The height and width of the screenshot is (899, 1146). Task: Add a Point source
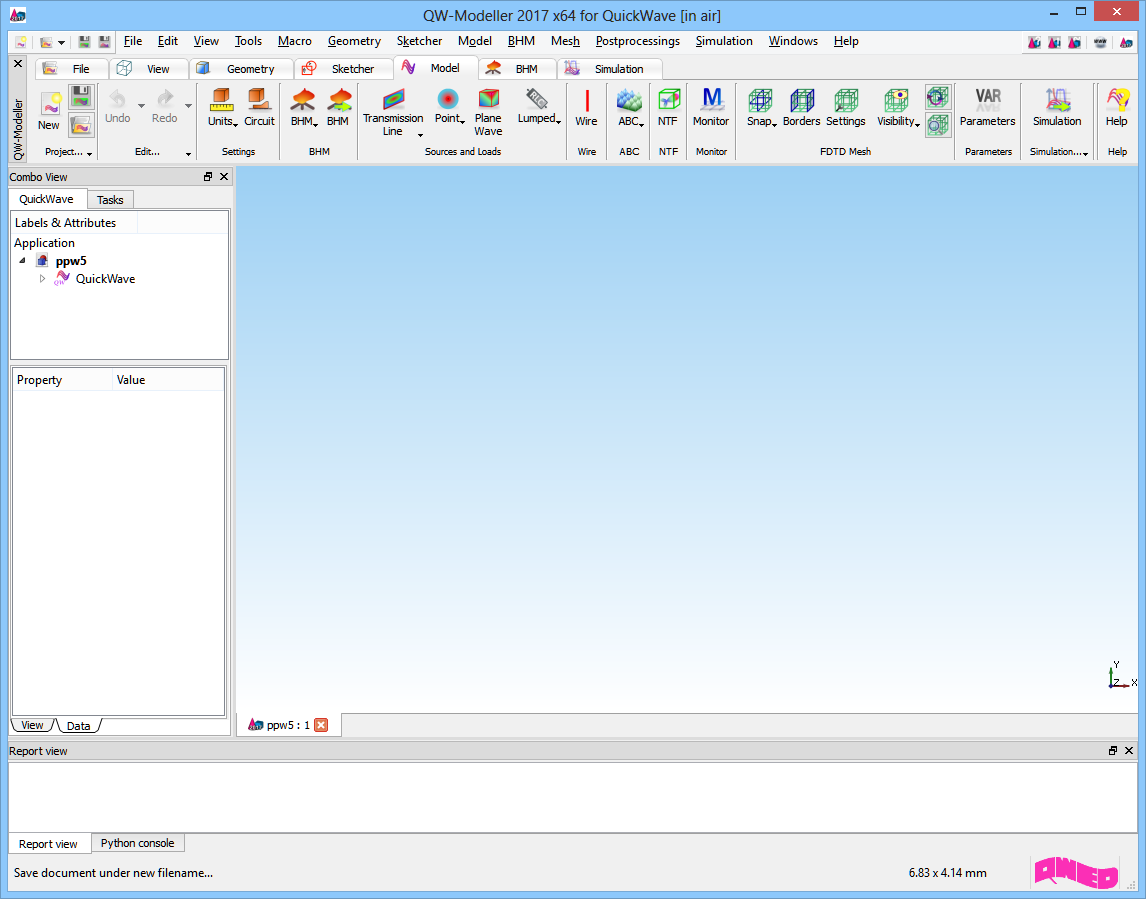click(x=449, y=107)
